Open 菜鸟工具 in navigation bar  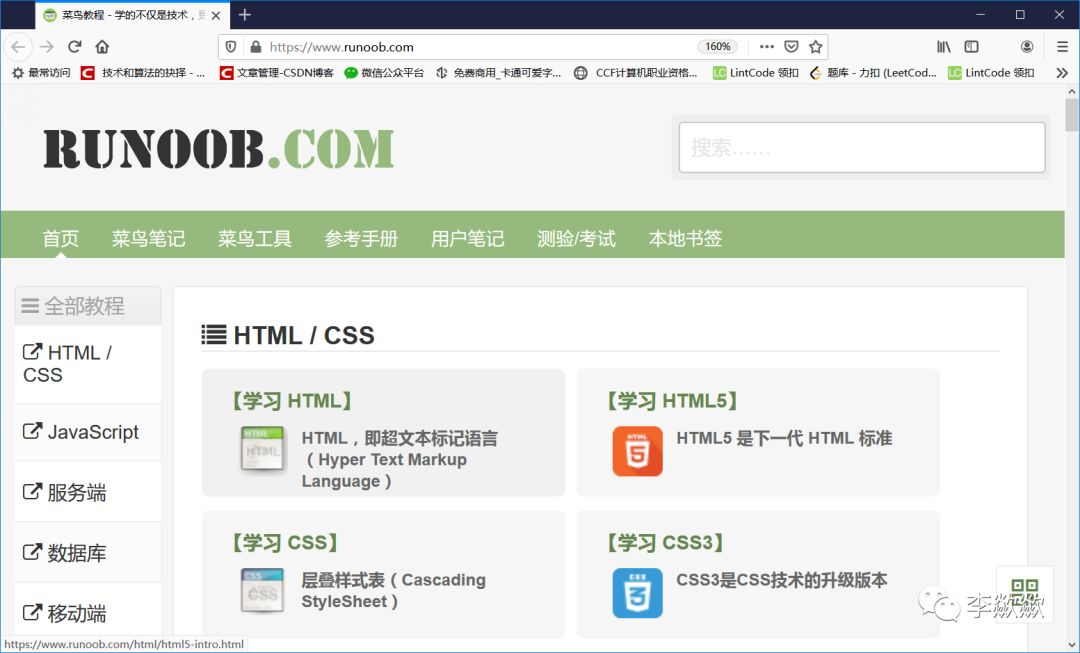(x=255, y=238)
